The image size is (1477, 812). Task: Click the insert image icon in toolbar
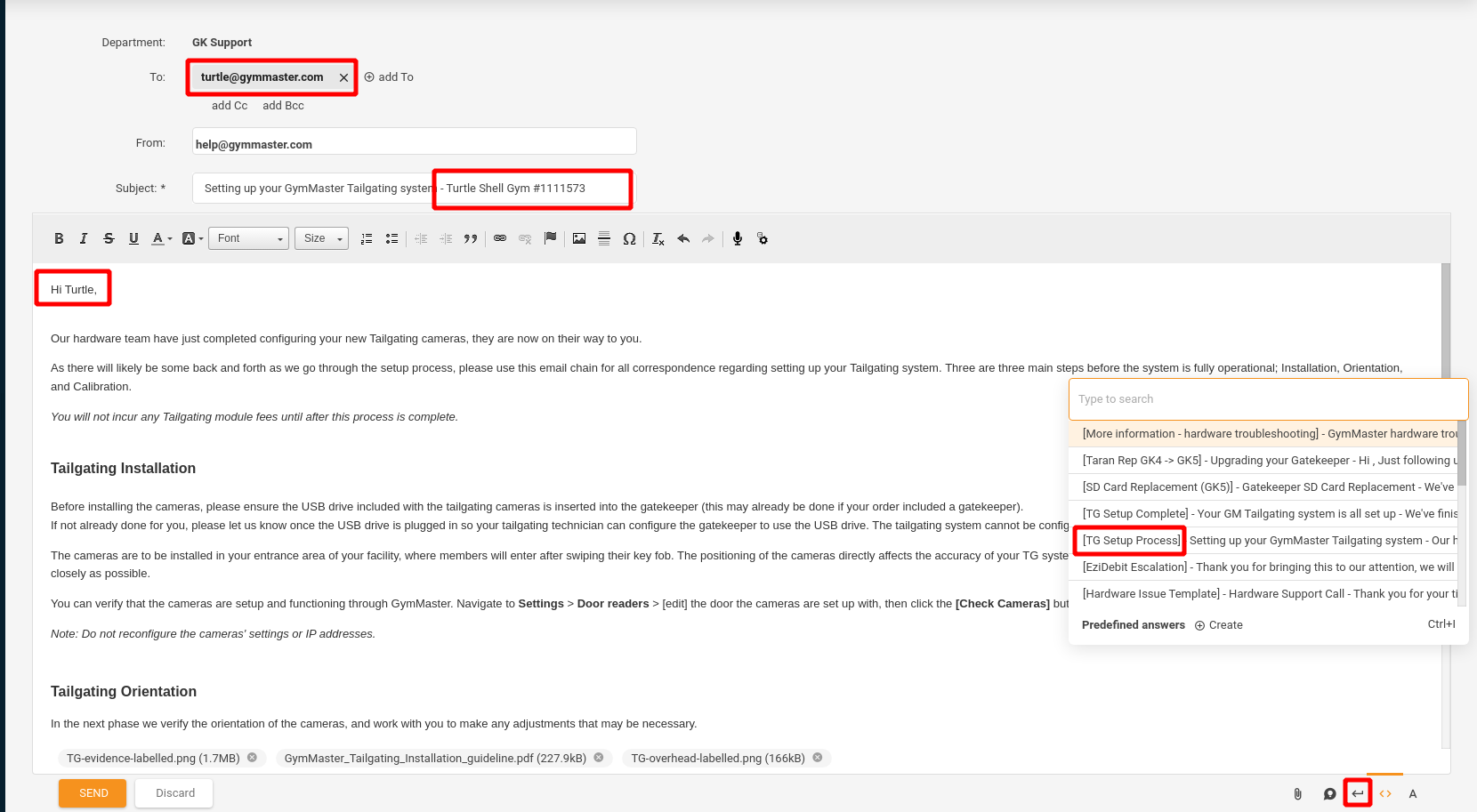(579, 238)
